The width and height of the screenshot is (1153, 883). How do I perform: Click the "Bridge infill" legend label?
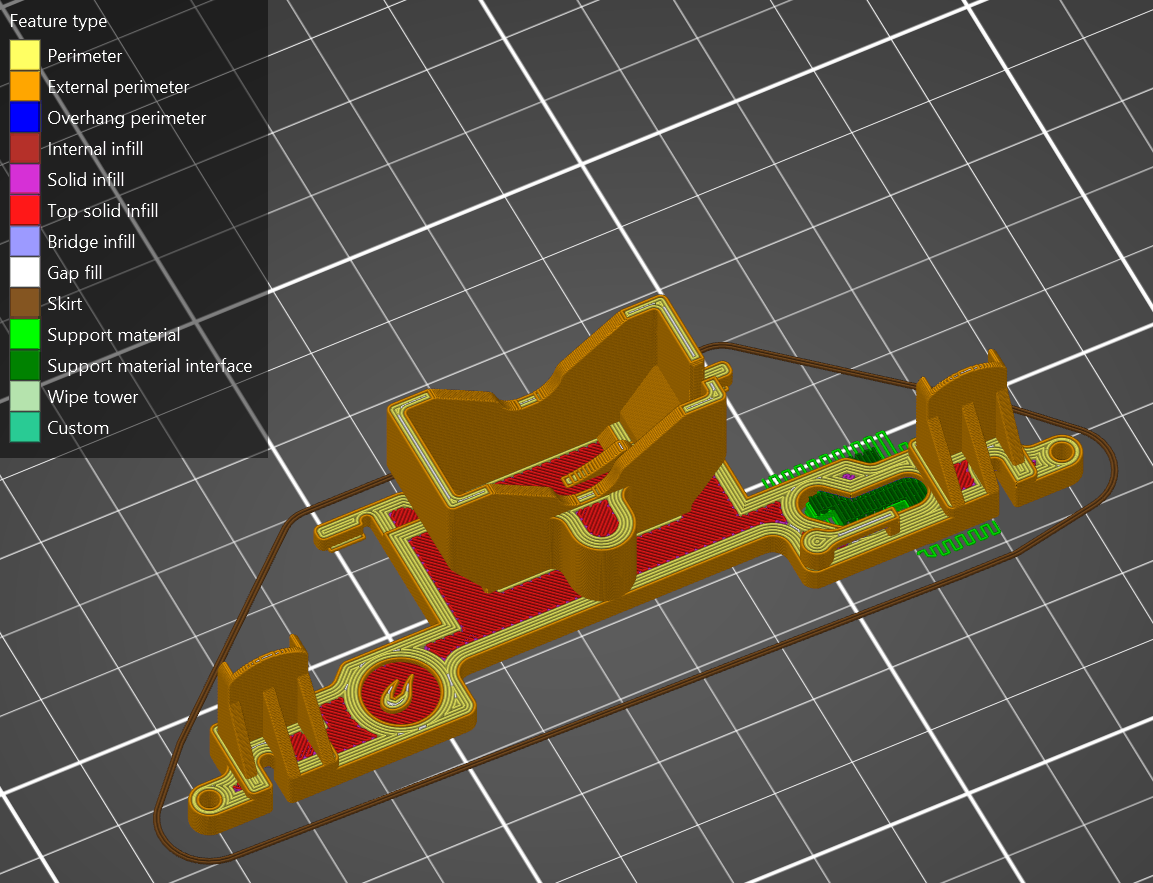point(91,242)
